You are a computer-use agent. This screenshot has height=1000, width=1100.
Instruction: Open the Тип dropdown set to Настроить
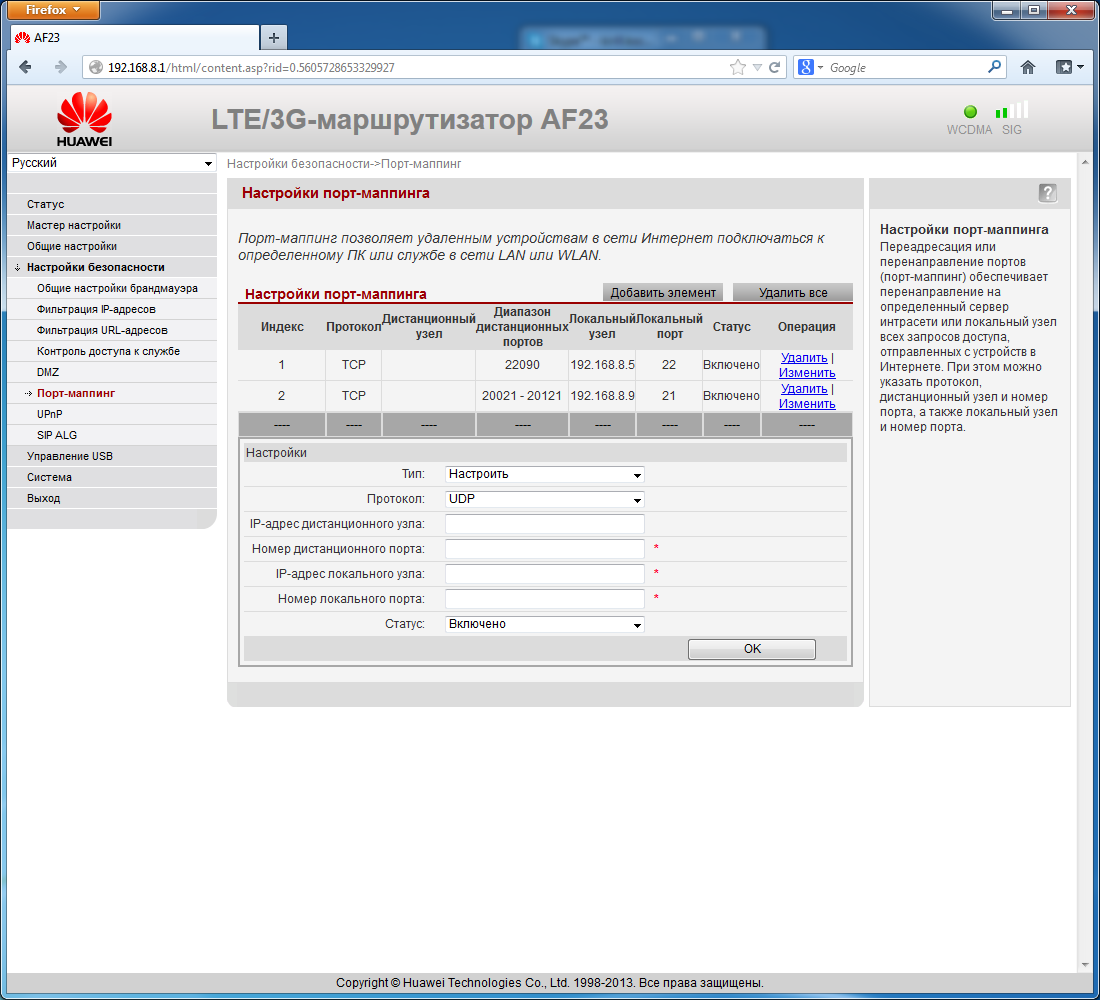click(x=544, y=474)
